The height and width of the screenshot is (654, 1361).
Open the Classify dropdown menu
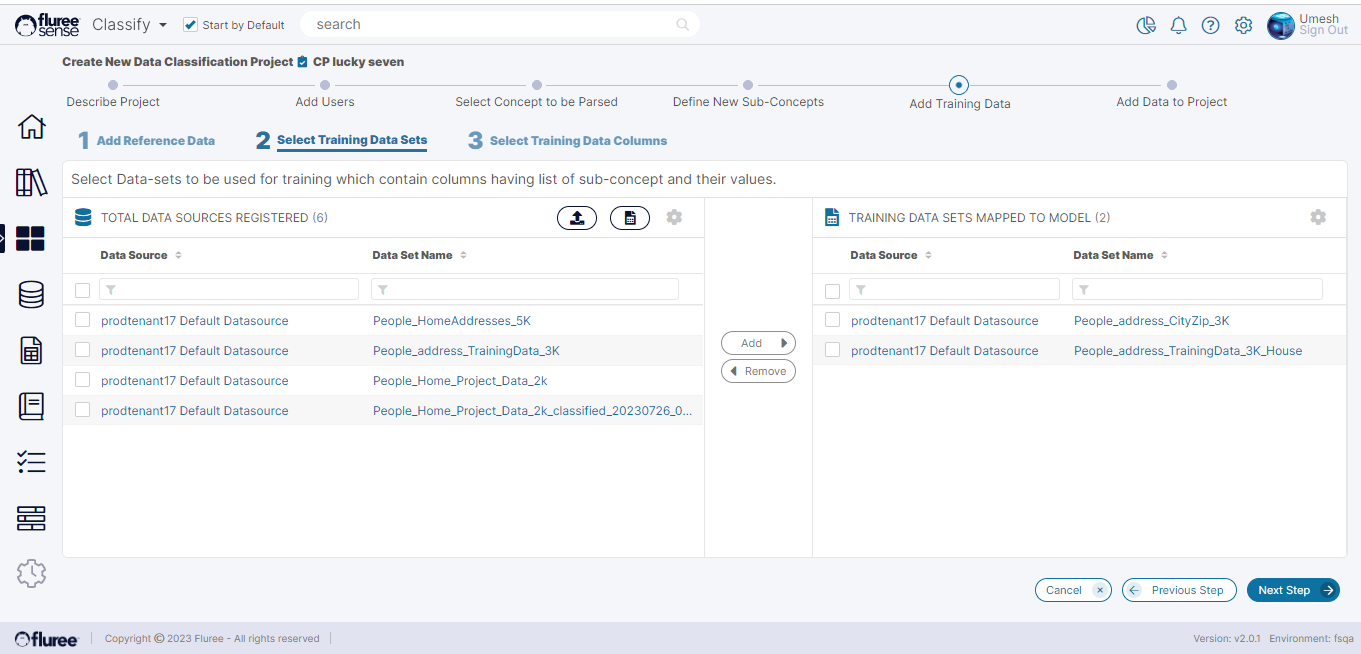point(129,25)
